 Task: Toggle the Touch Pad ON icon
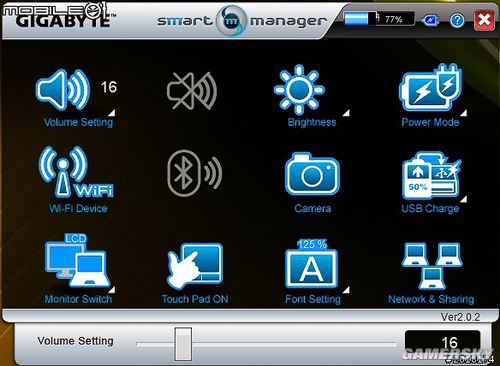coord(195,266)
